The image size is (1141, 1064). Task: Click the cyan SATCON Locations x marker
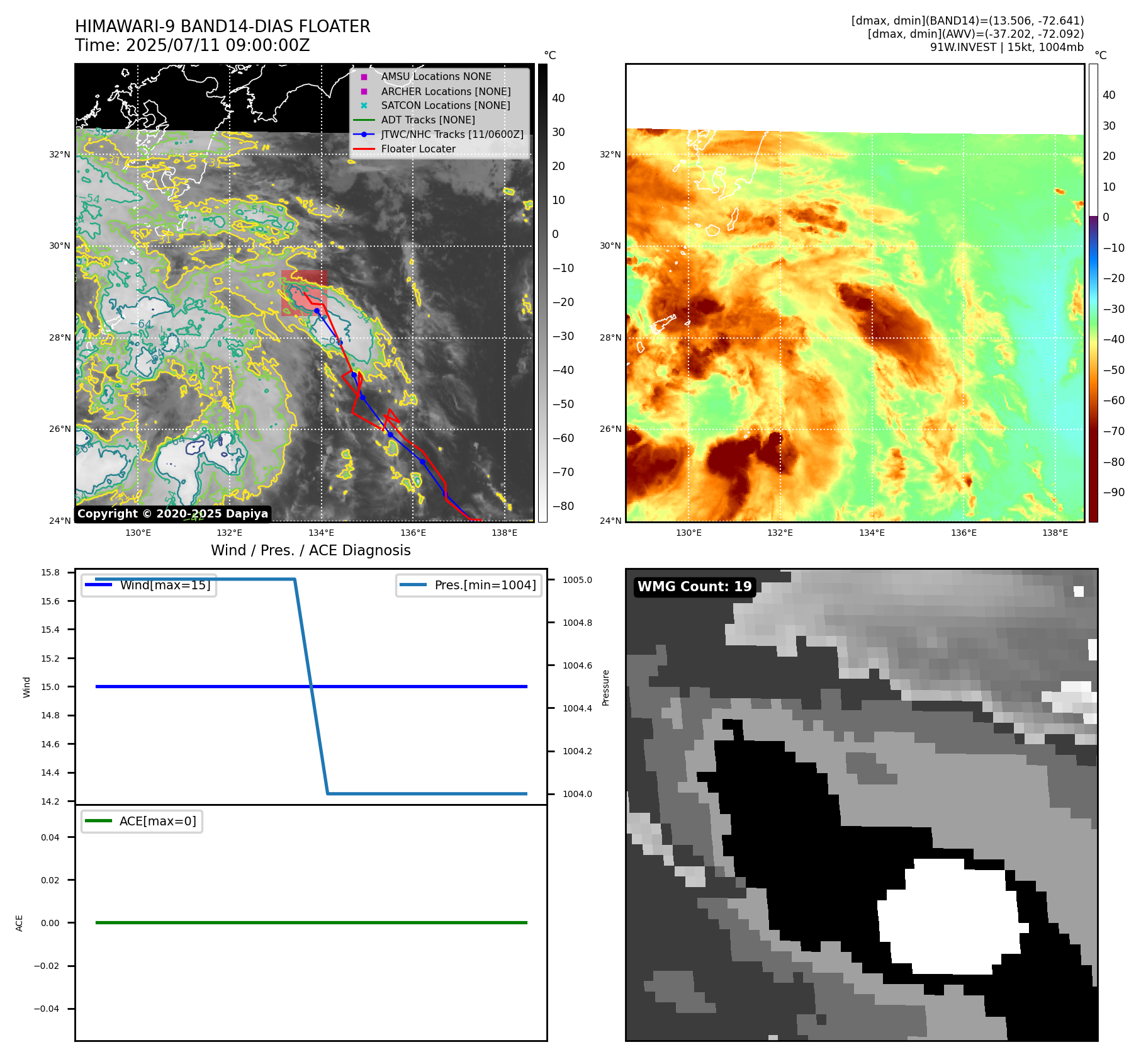tap(364, 106)
